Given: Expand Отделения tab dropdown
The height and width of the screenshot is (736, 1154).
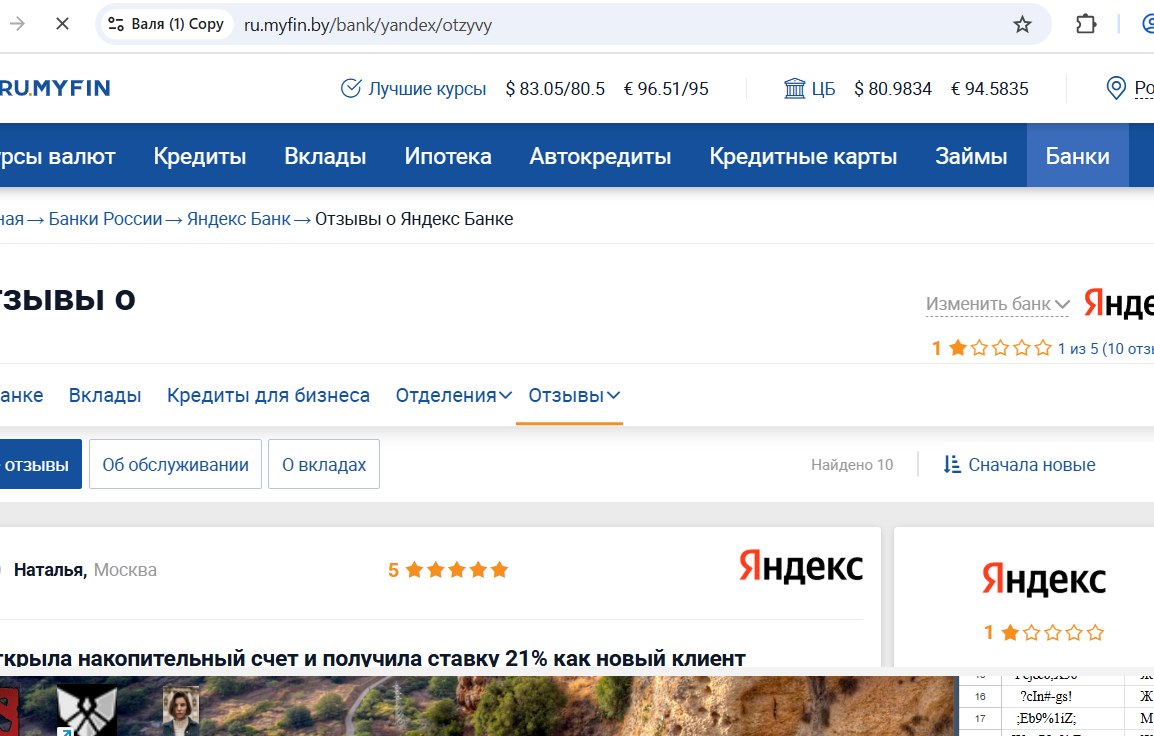Looking at the screenshot, I should [453, 395].
